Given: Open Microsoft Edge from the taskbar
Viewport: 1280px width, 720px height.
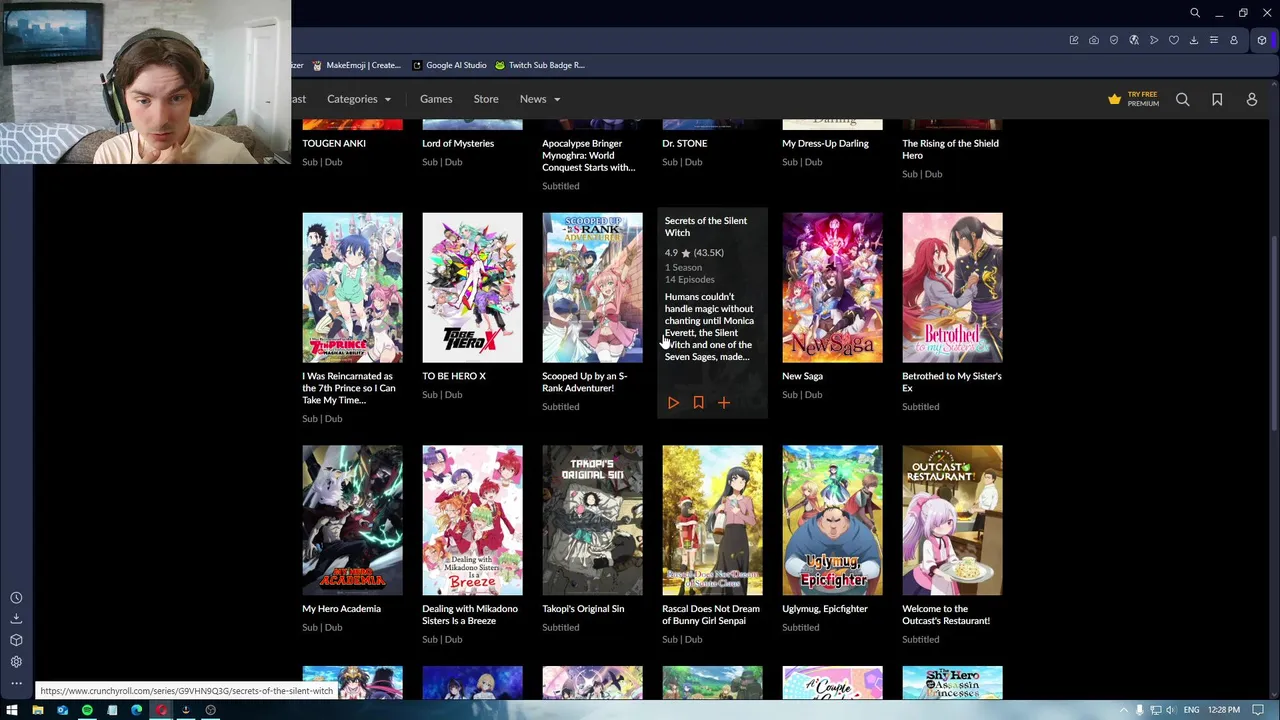Looking at the screenshot, I should 136,710.
